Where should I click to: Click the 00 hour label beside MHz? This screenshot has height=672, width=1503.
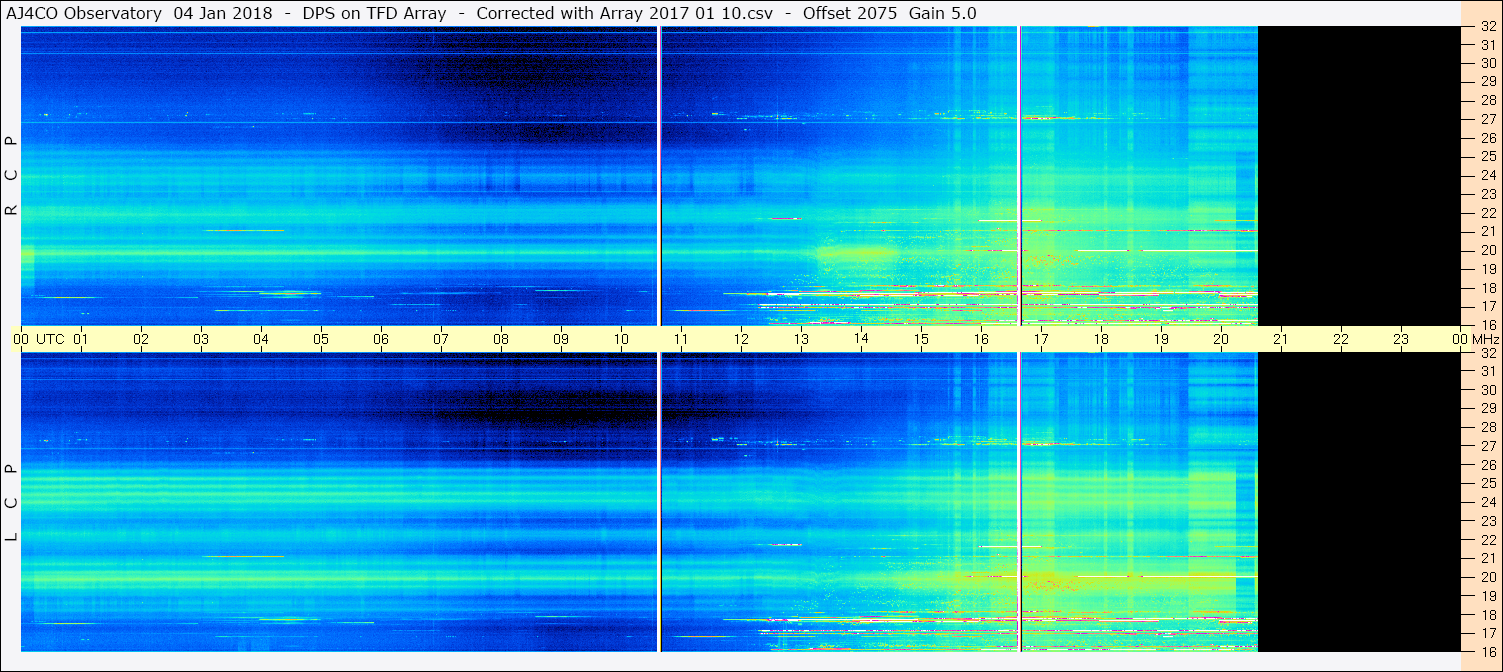click(x=1460, y=339)
